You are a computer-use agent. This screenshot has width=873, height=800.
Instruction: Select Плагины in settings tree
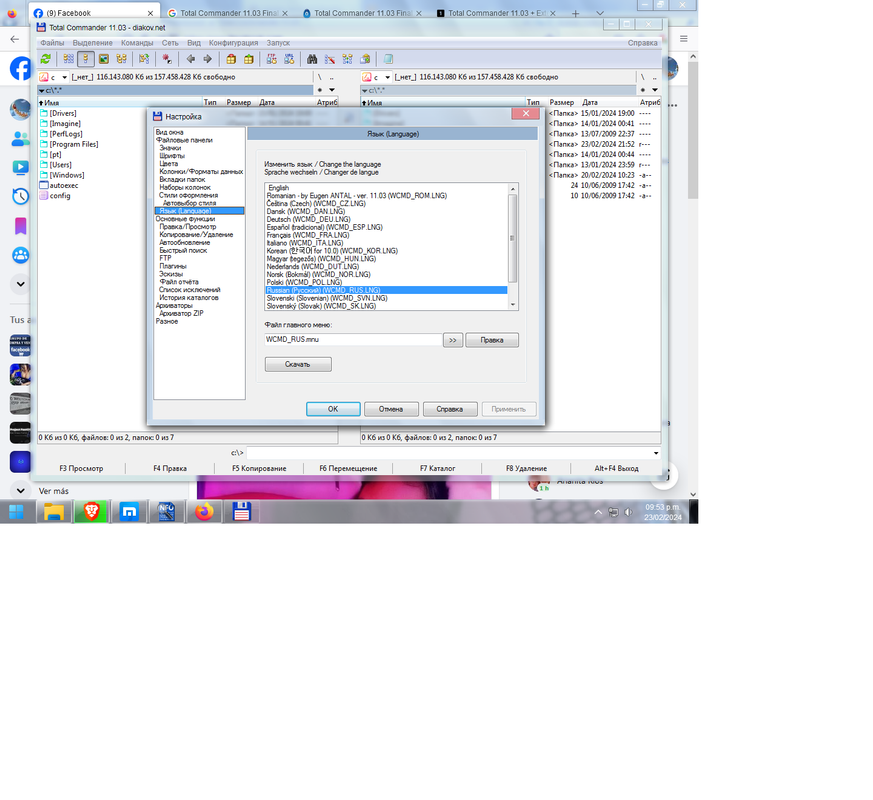pos(173,266)
